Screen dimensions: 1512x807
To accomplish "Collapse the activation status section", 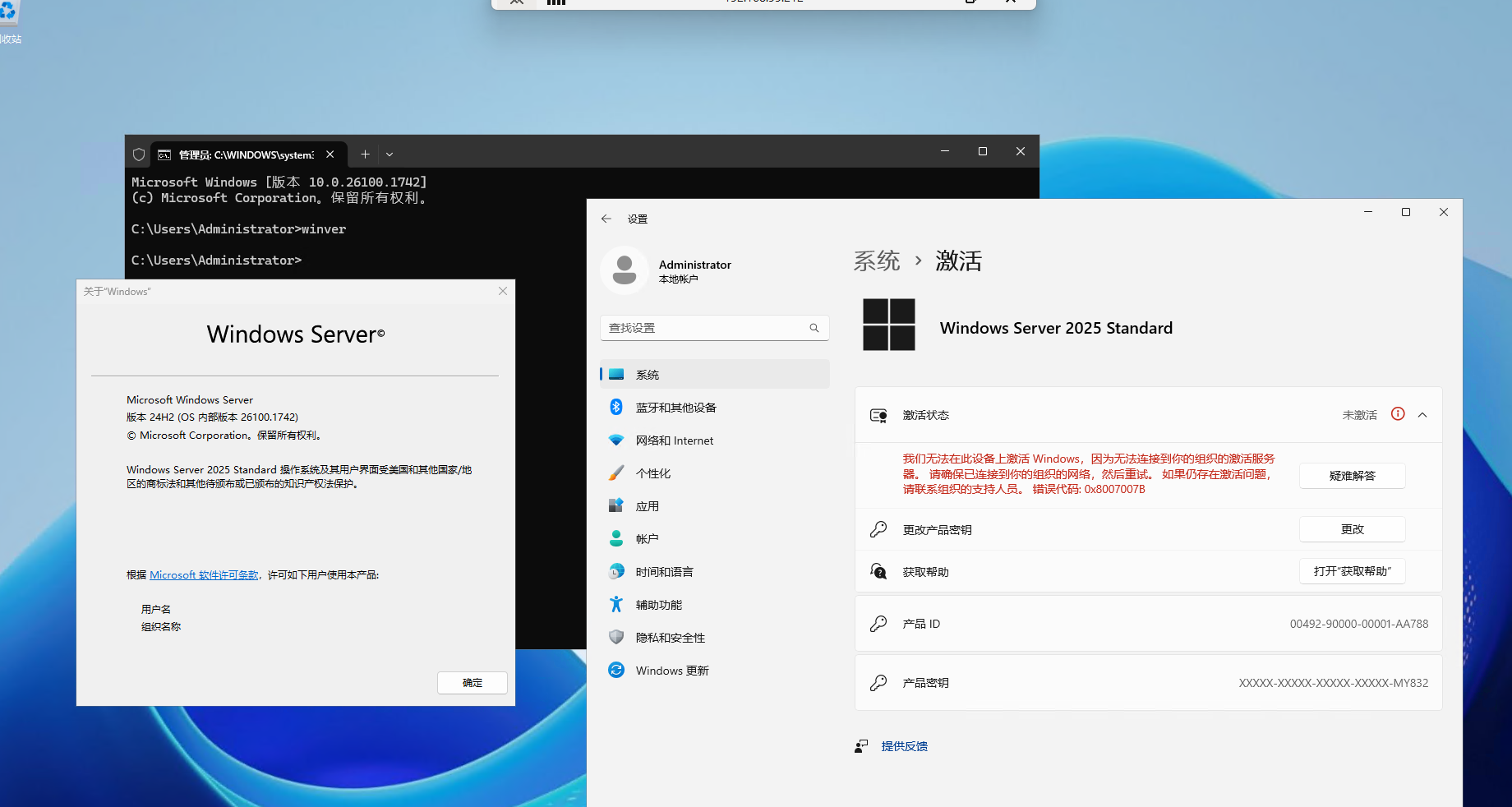I will coord(1422,415).
